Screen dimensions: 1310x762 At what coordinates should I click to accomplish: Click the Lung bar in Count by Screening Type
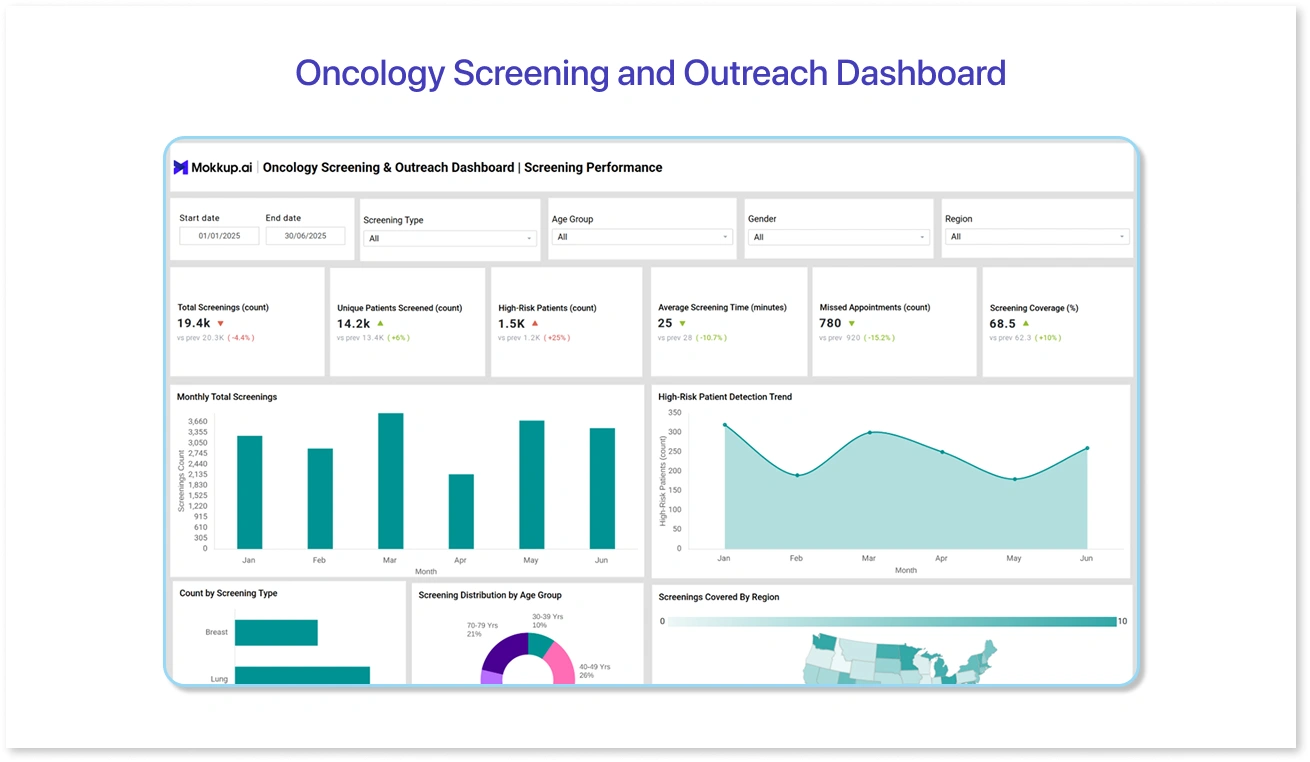point(302,676)
